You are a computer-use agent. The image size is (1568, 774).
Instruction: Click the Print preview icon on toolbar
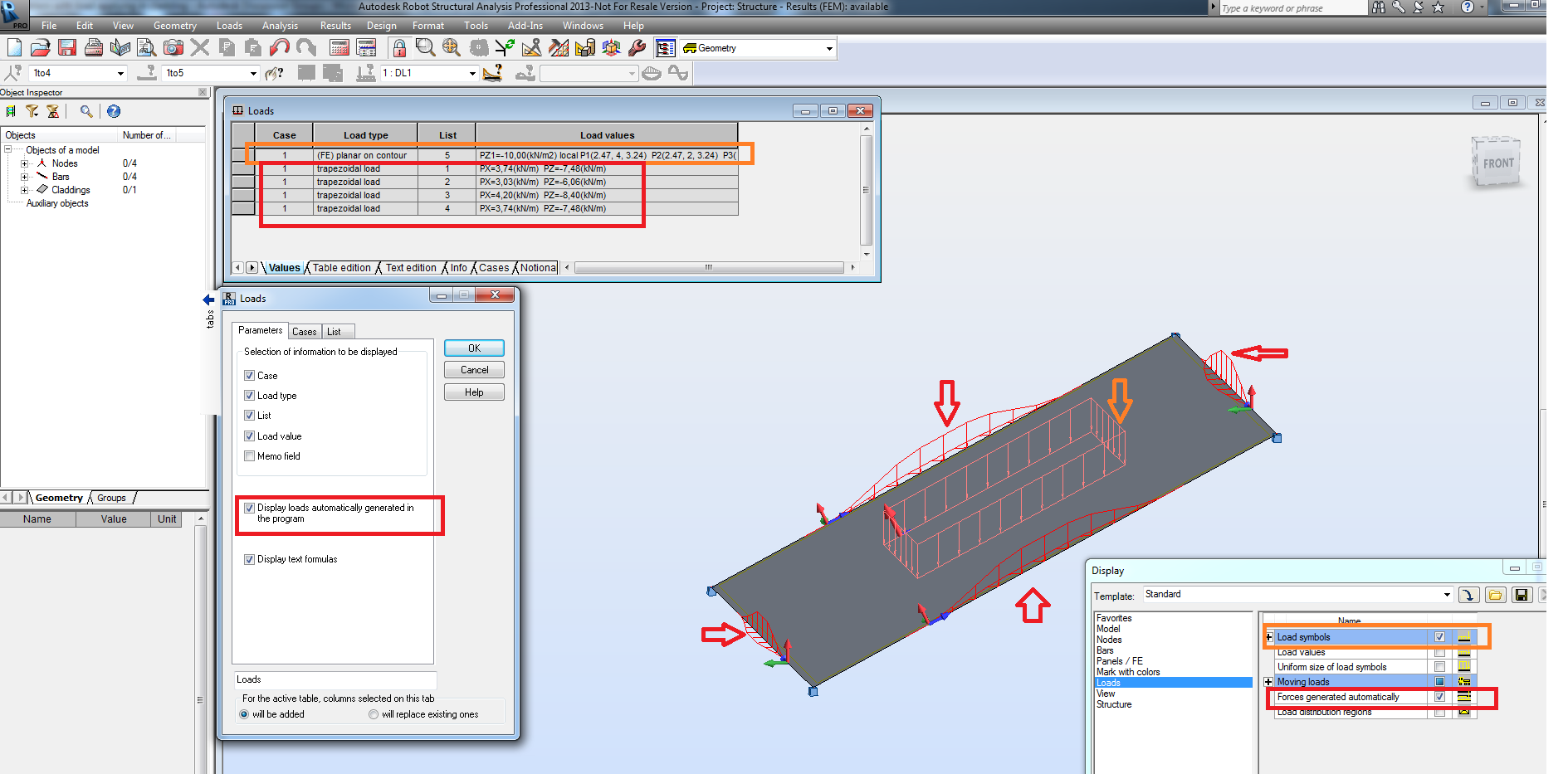click(x=144, y=47)
